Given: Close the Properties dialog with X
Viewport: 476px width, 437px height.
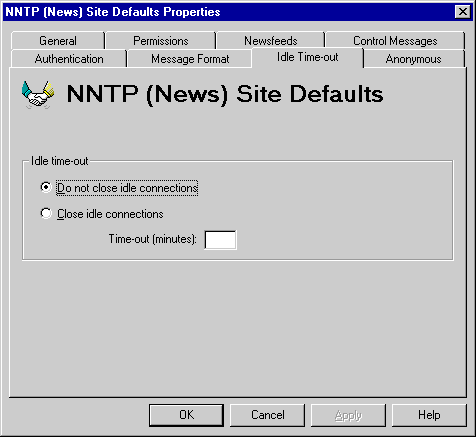Looking at the screenshot, I should (x=463, y=12).
